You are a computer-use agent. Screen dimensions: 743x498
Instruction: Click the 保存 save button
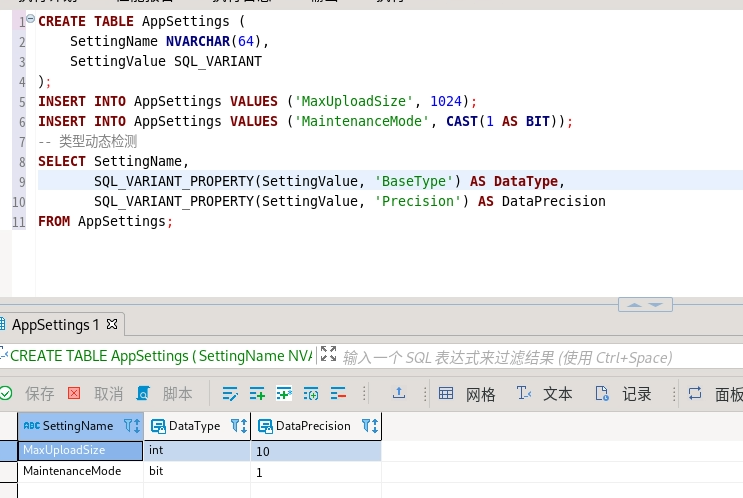click(x=28, y=394)
